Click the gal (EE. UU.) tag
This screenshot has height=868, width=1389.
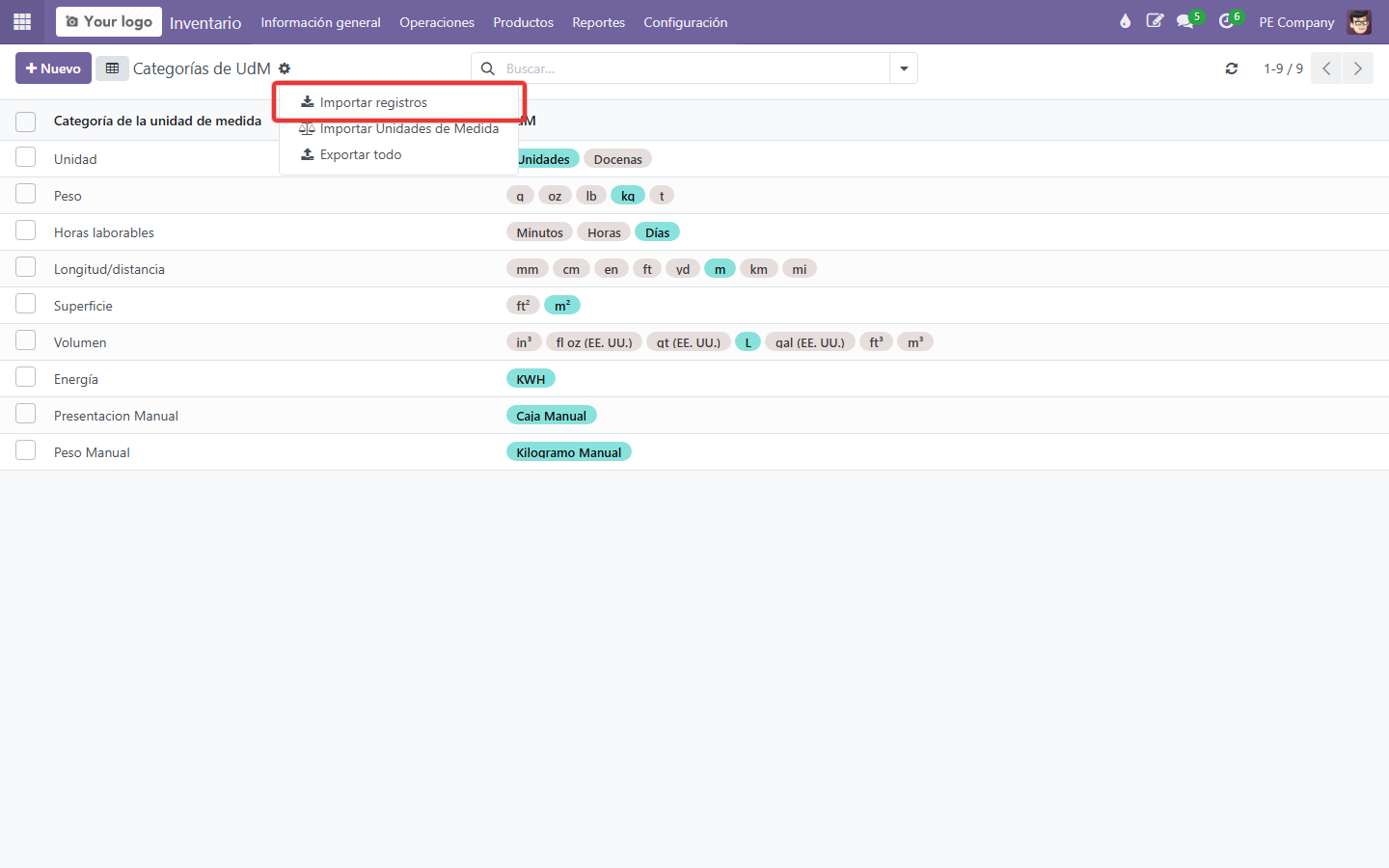pyautogui.click(x=810, y=342)
